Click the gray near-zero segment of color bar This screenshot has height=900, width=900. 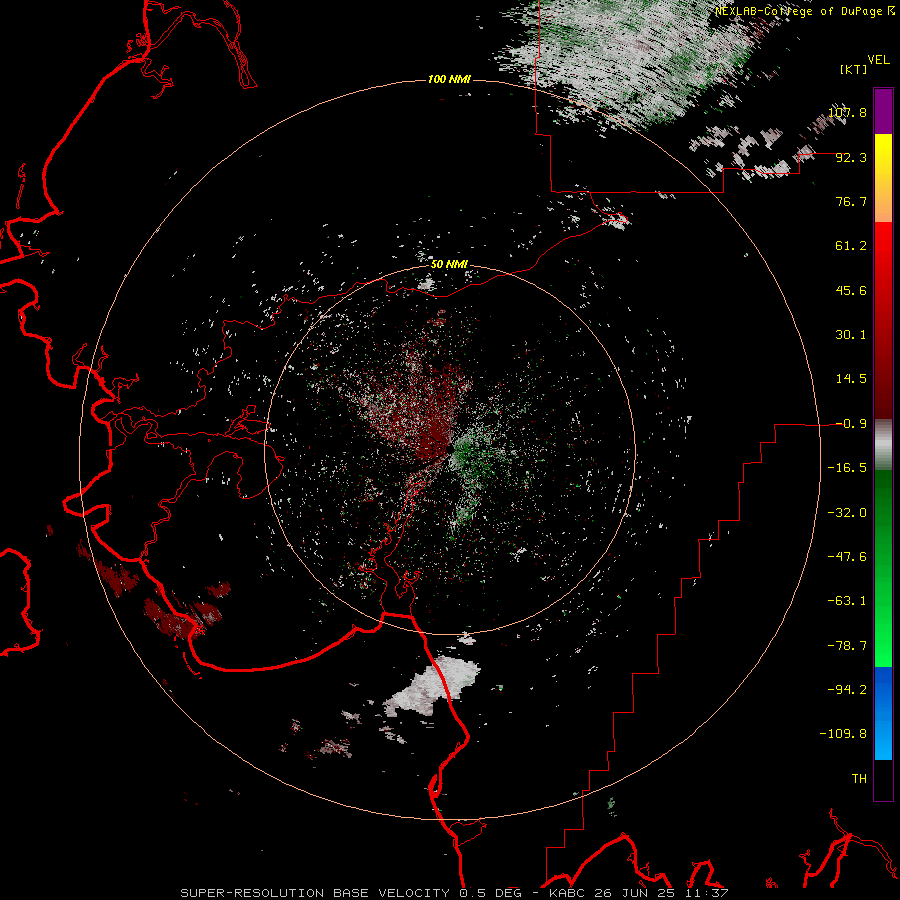click(883, 445)
